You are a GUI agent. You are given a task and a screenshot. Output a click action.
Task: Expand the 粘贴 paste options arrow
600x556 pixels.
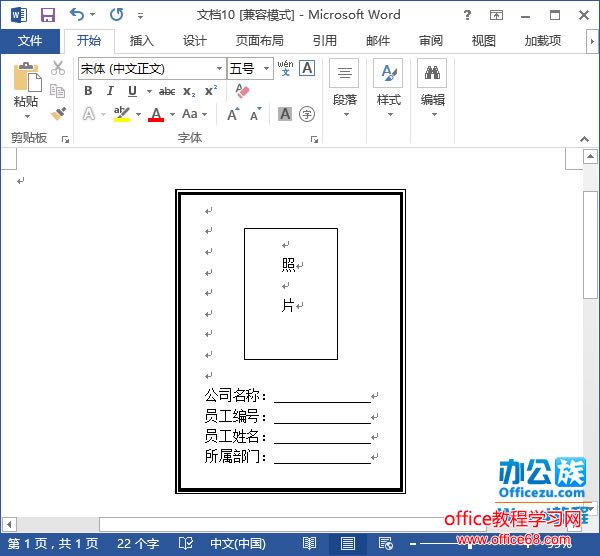(27, 116)
